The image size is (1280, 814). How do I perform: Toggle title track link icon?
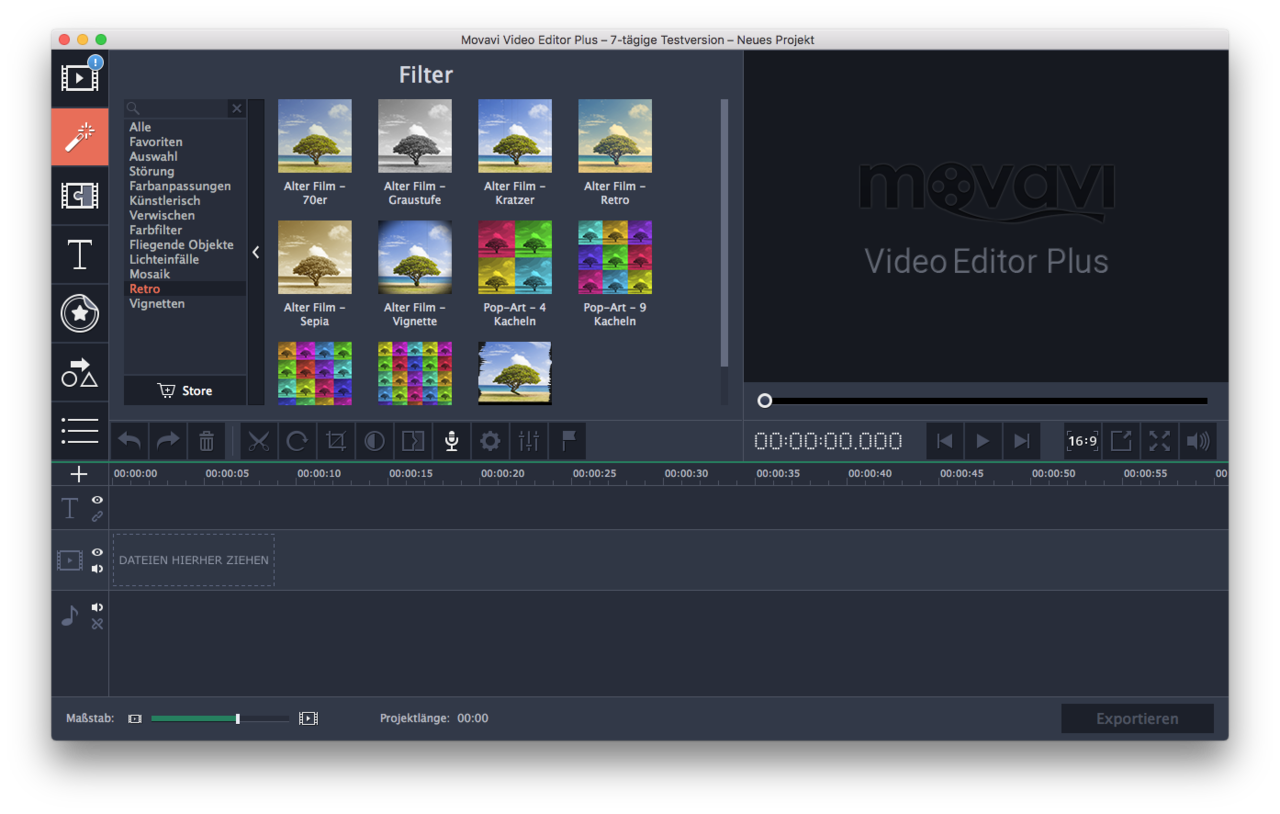(97, 517)
